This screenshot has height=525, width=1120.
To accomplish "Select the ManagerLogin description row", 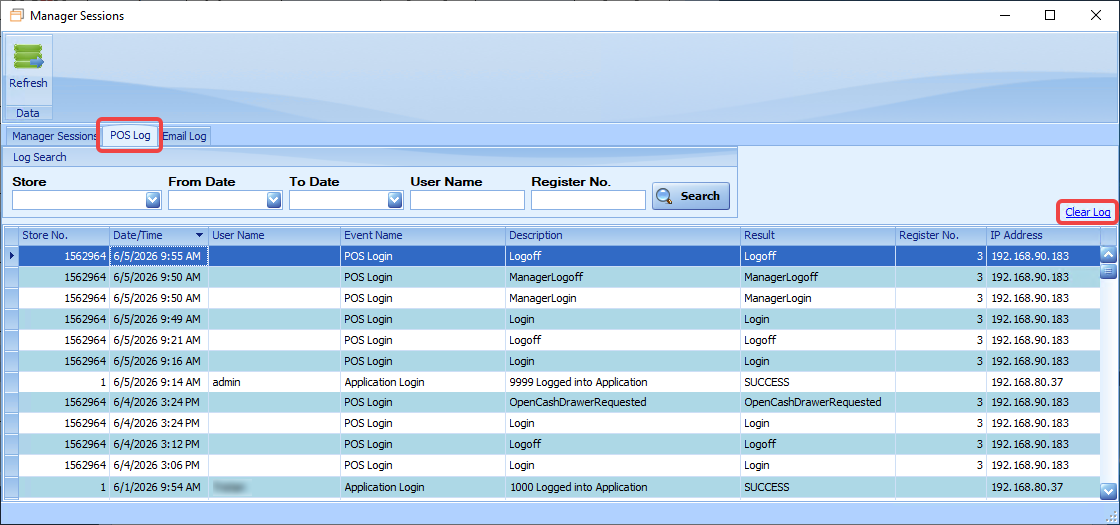I will pyautogui.click(x=559, y=298).
